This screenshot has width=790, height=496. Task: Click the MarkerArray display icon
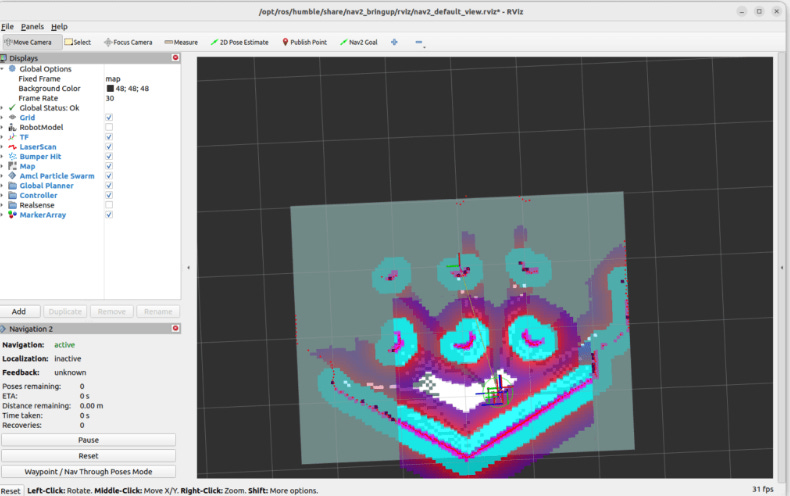pyautogui.click(x=13, y=215)
